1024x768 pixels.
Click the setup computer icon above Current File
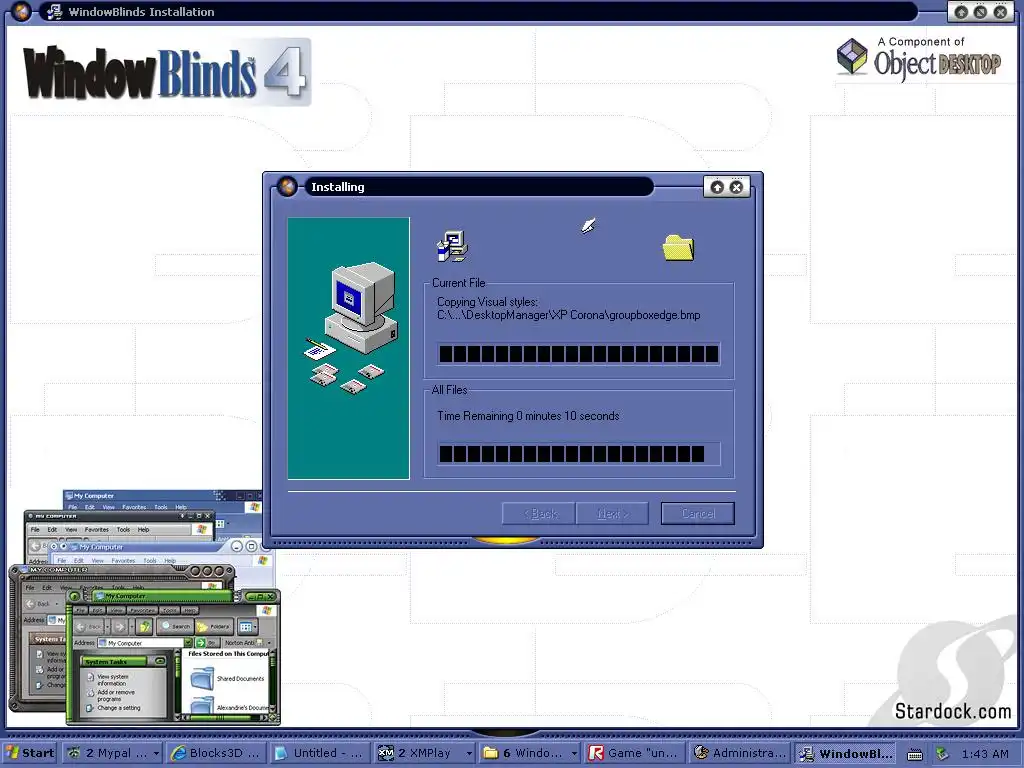pyautogui.click(x=452, y=246)
